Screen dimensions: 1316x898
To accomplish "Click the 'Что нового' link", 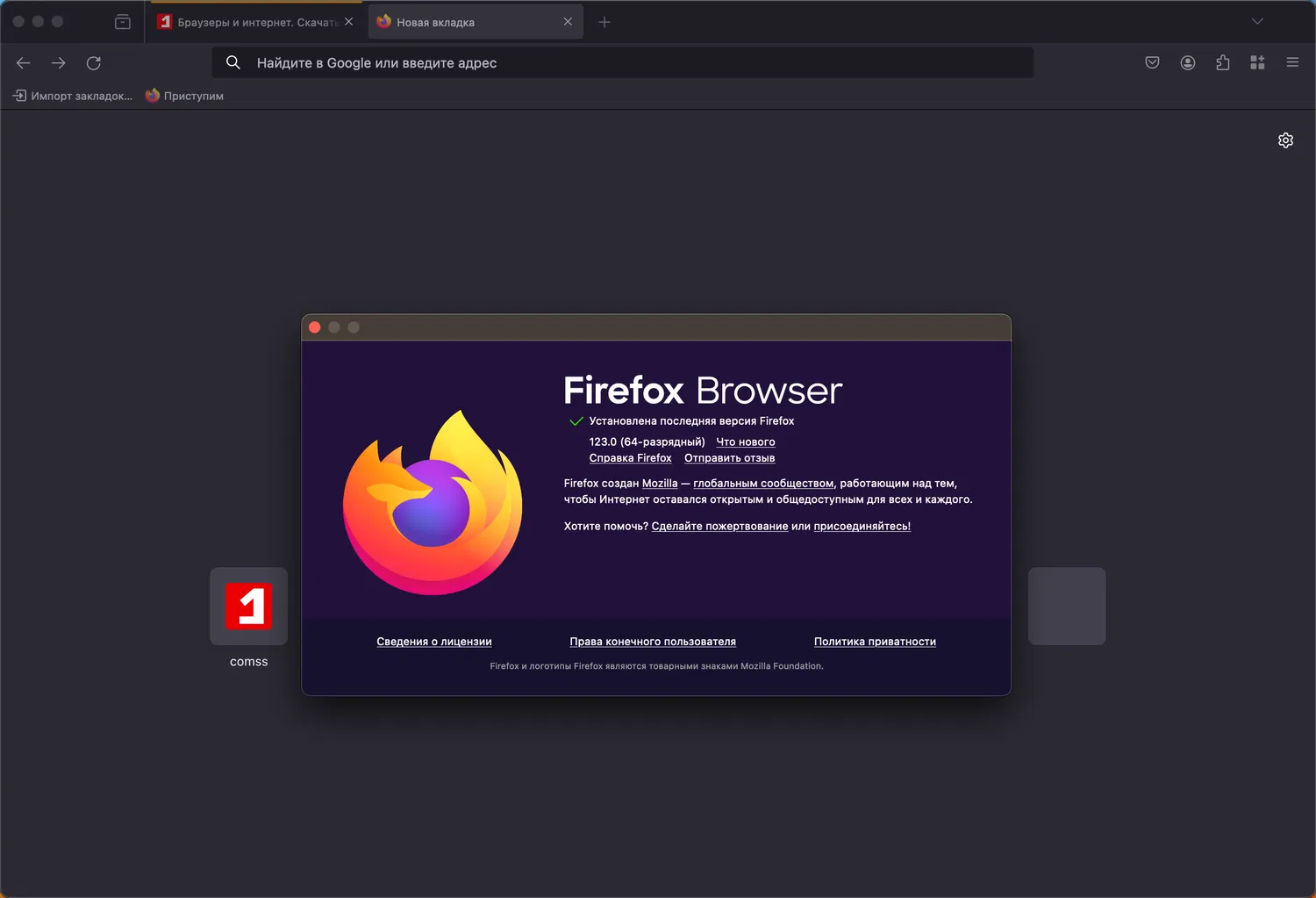I will coord(746,442).
